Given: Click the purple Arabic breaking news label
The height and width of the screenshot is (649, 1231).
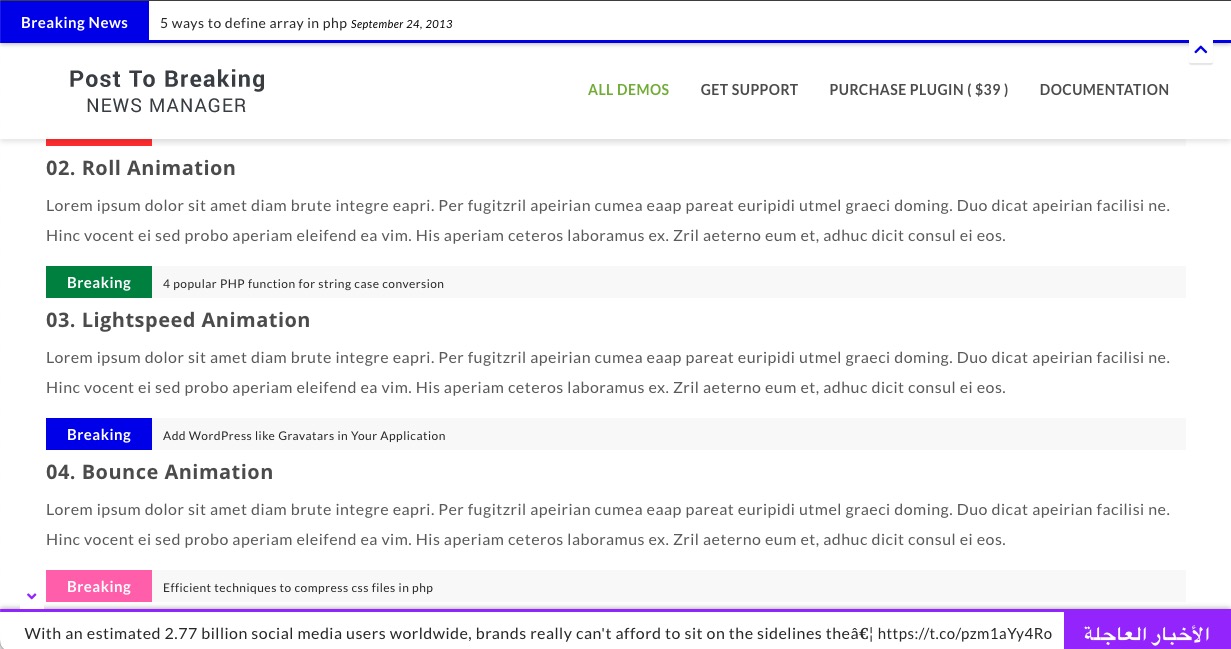Looking at the screenshot, I should 1147,631.
